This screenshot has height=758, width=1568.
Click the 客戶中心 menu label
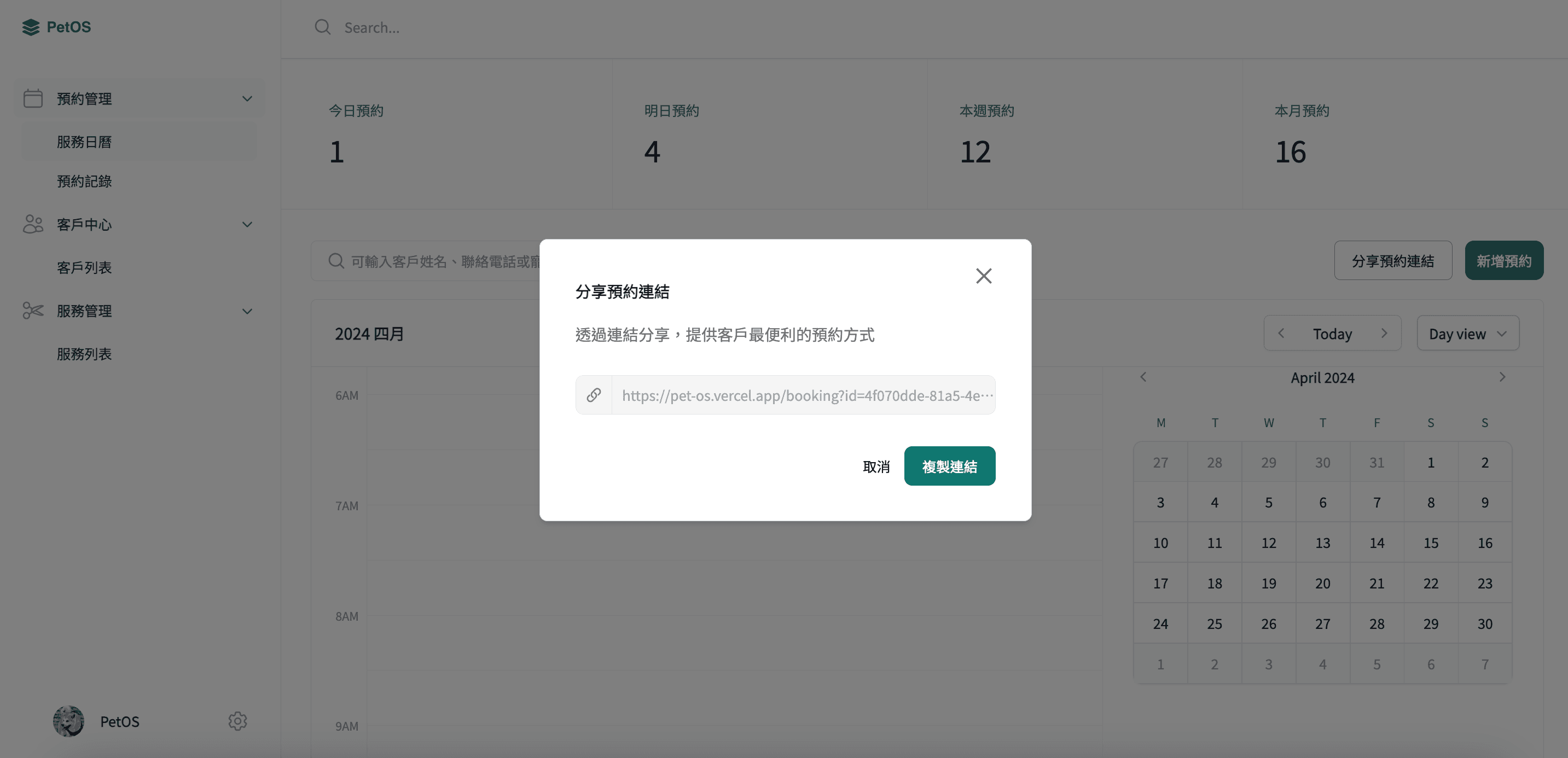84,224
